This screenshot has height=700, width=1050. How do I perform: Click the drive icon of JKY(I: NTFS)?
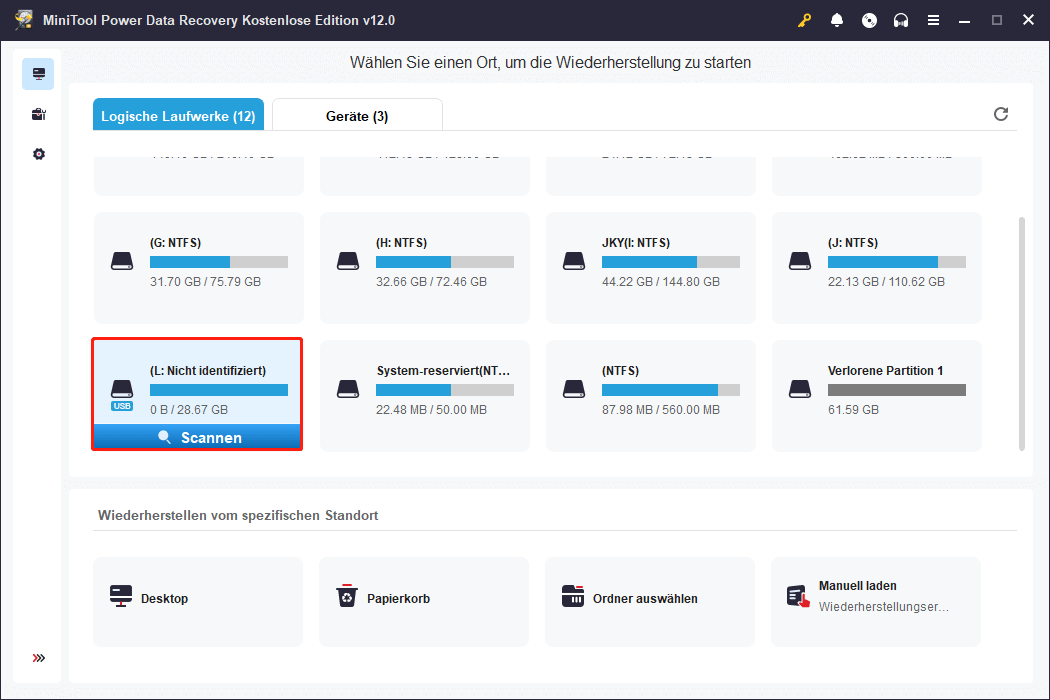pyautogui.click(x=574, y=261)
